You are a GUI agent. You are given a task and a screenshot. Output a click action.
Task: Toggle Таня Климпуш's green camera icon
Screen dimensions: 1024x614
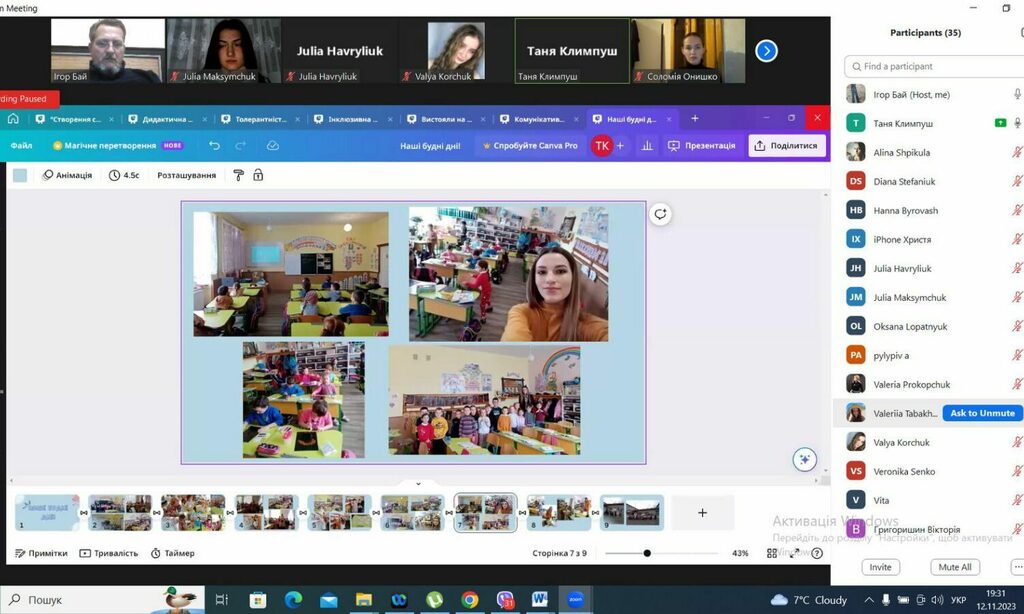tap(1000, 123)
